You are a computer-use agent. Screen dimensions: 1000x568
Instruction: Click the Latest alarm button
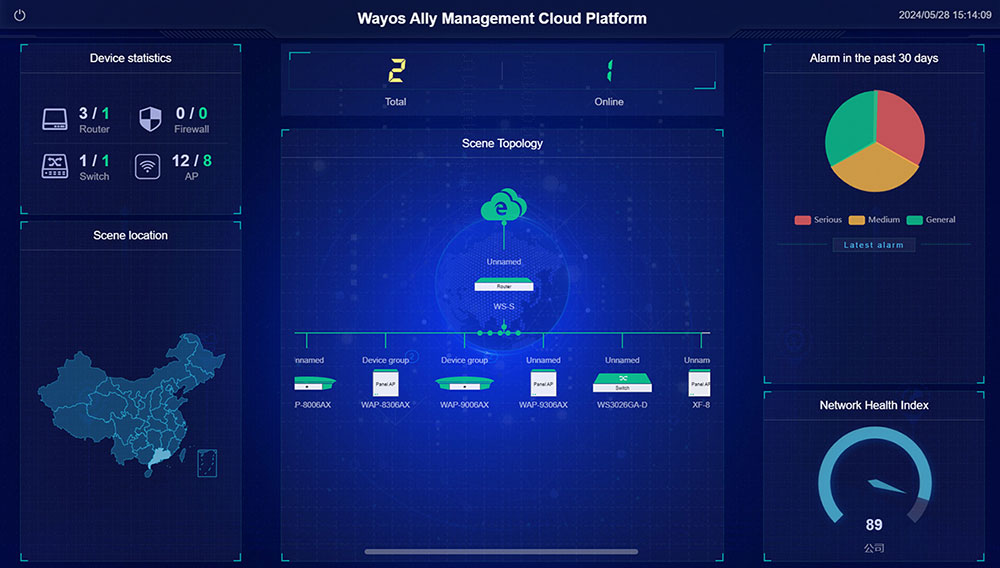coord(874,245)
